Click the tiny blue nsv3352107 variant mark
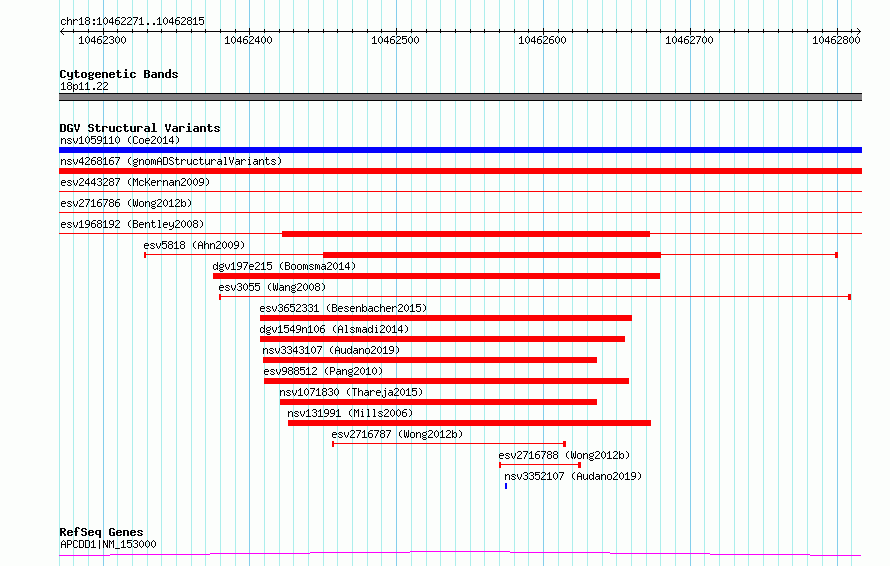 pyautogui.click(x=506, y=486)
